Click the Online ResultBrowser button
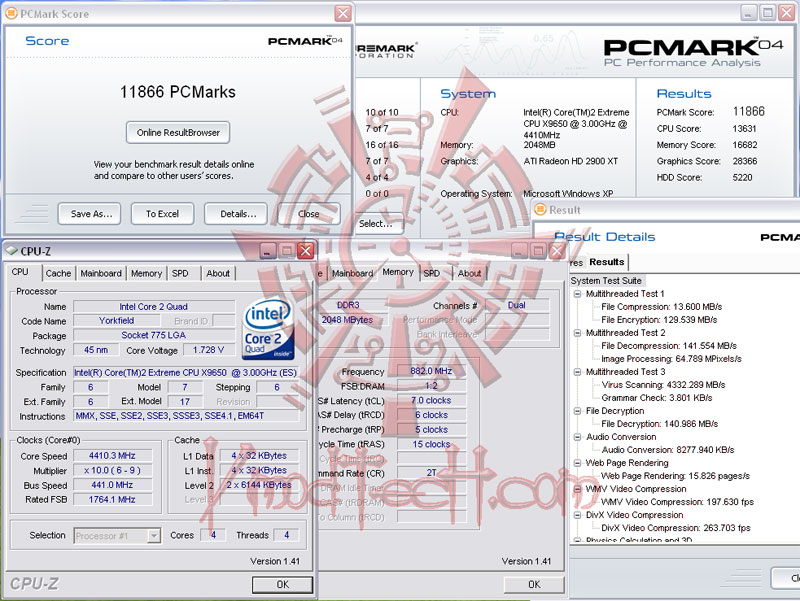The height and width of the screenshot is (601, 800). pos(178,133)
